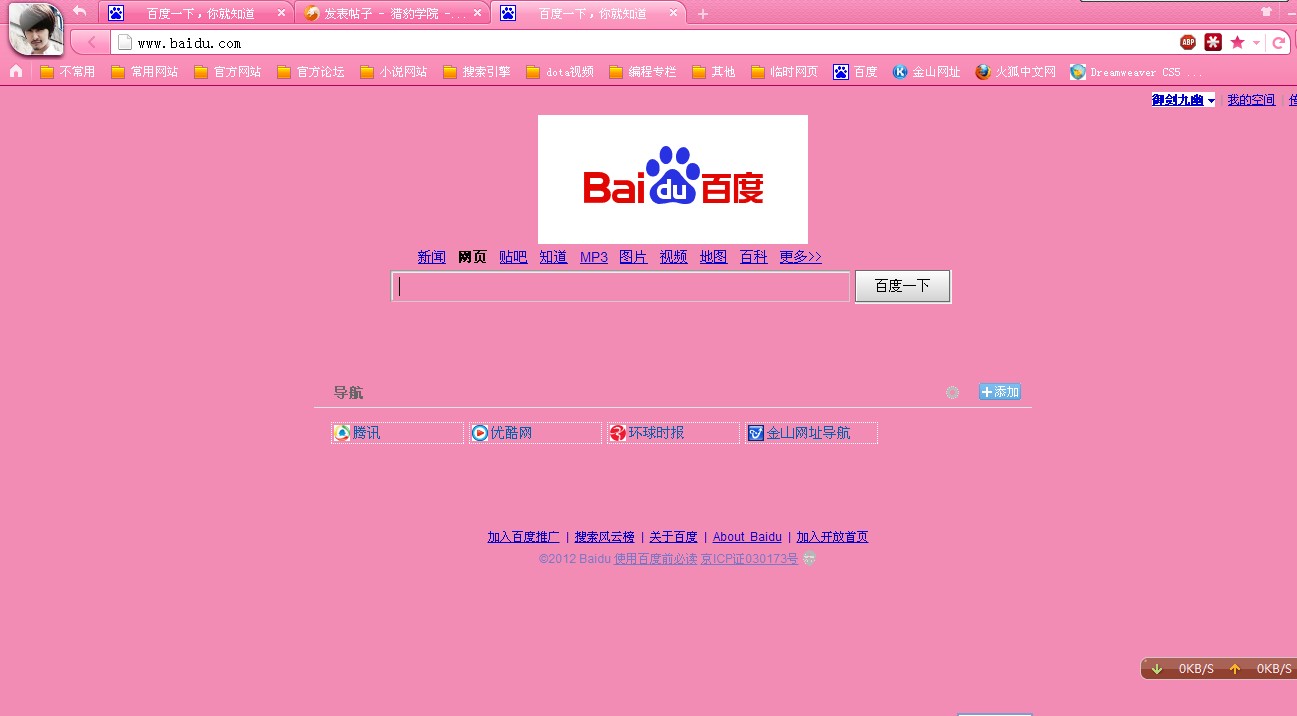Open the 关于百度 footer link
This screenshot has width=1297, height=716.
(x=673, y=537)
